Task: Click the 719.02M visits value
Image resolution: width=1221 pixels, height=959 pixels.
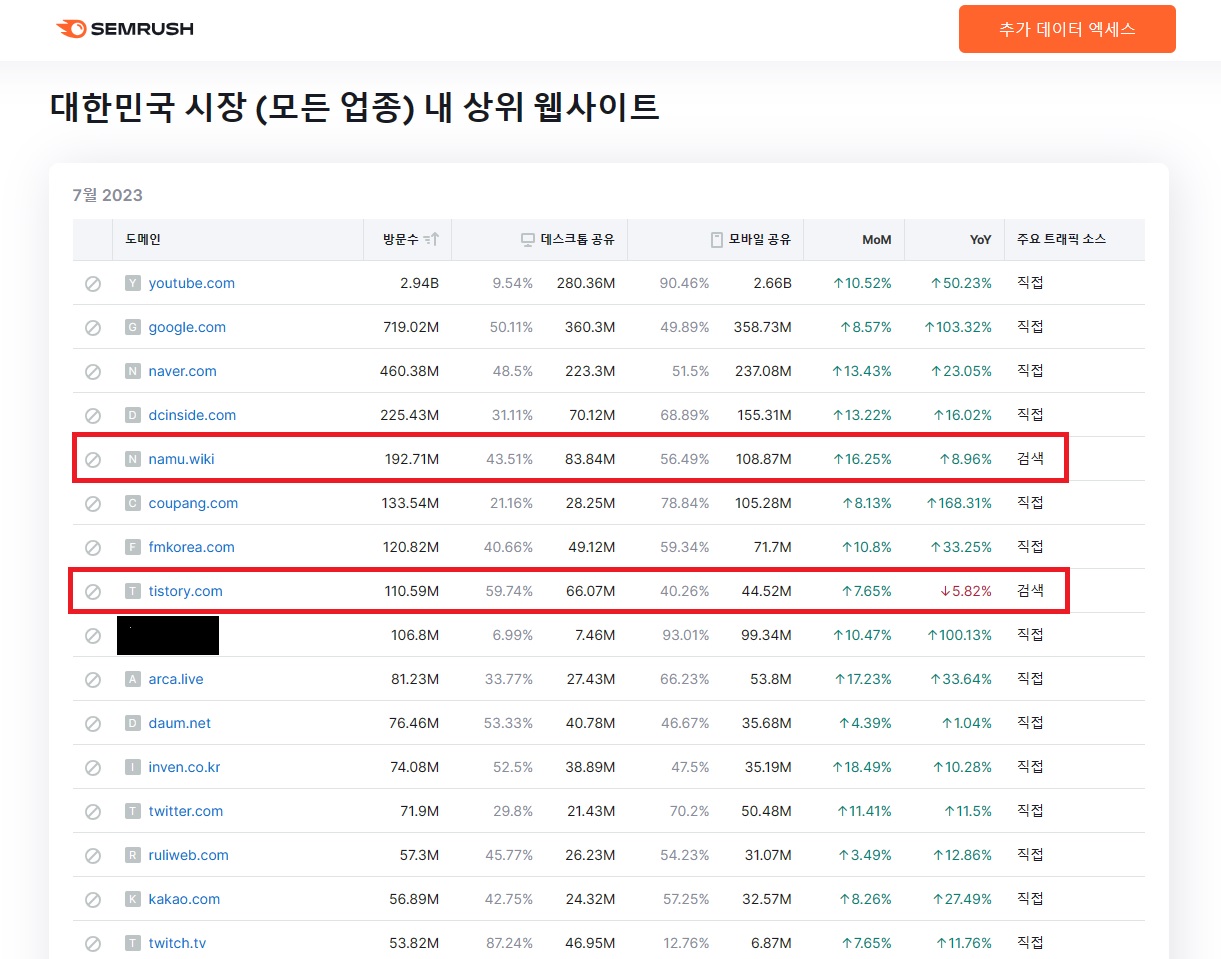Action: click(x=411, y=327)
